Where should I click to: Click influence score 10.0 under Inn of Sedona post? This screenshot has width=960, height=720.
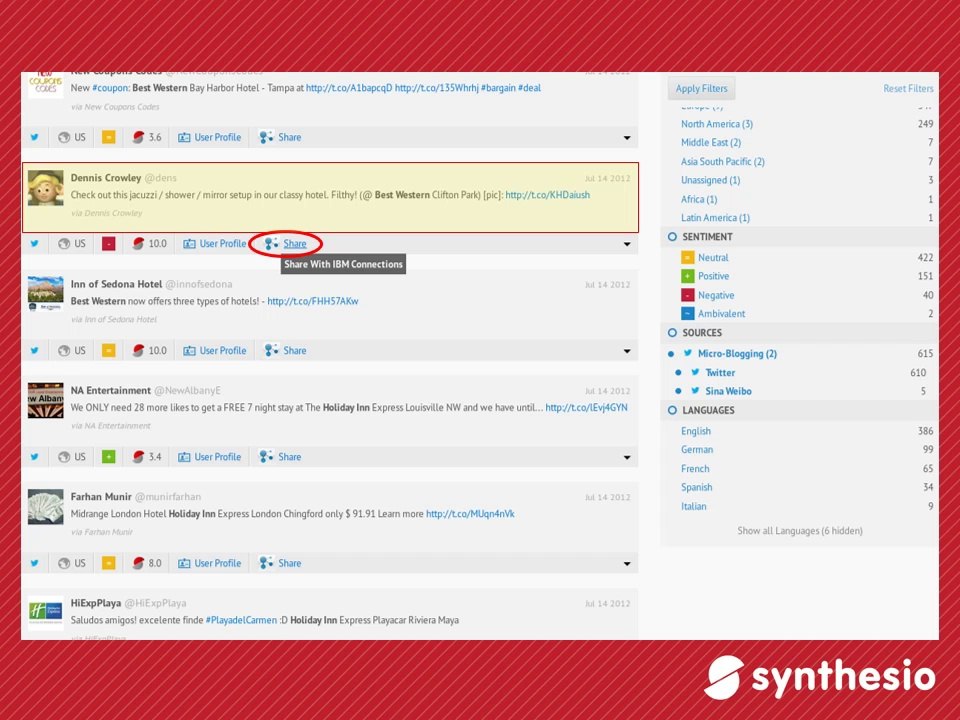click(x=149, y=350)
